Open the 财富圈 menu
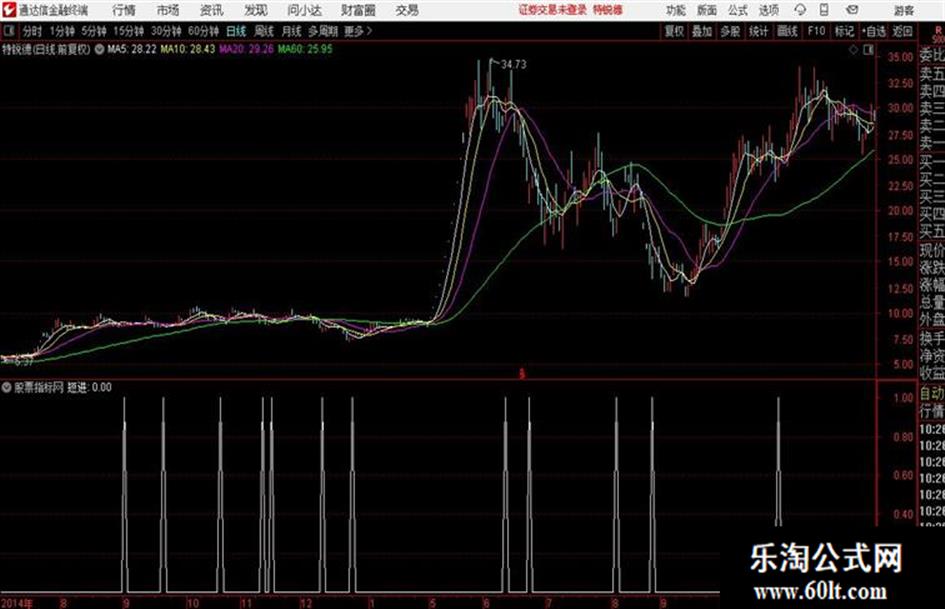Viewport: 945px width, 609px height. click(x=358, y=10)
